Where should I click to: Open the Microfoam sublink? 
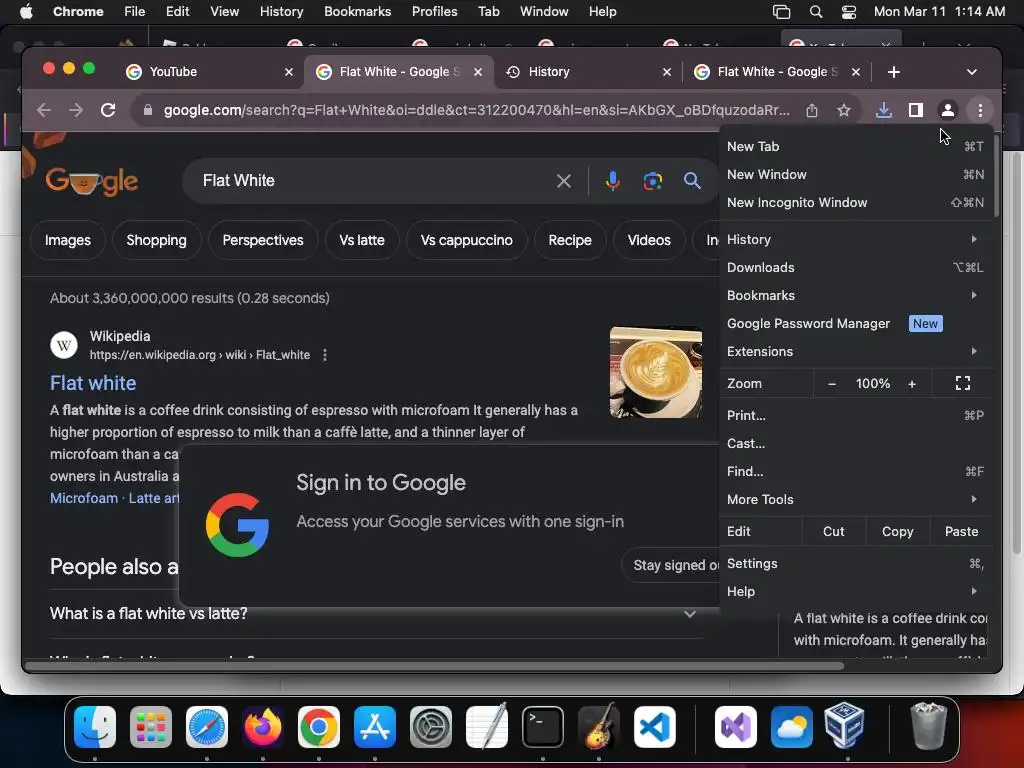[x=84, y=498]
